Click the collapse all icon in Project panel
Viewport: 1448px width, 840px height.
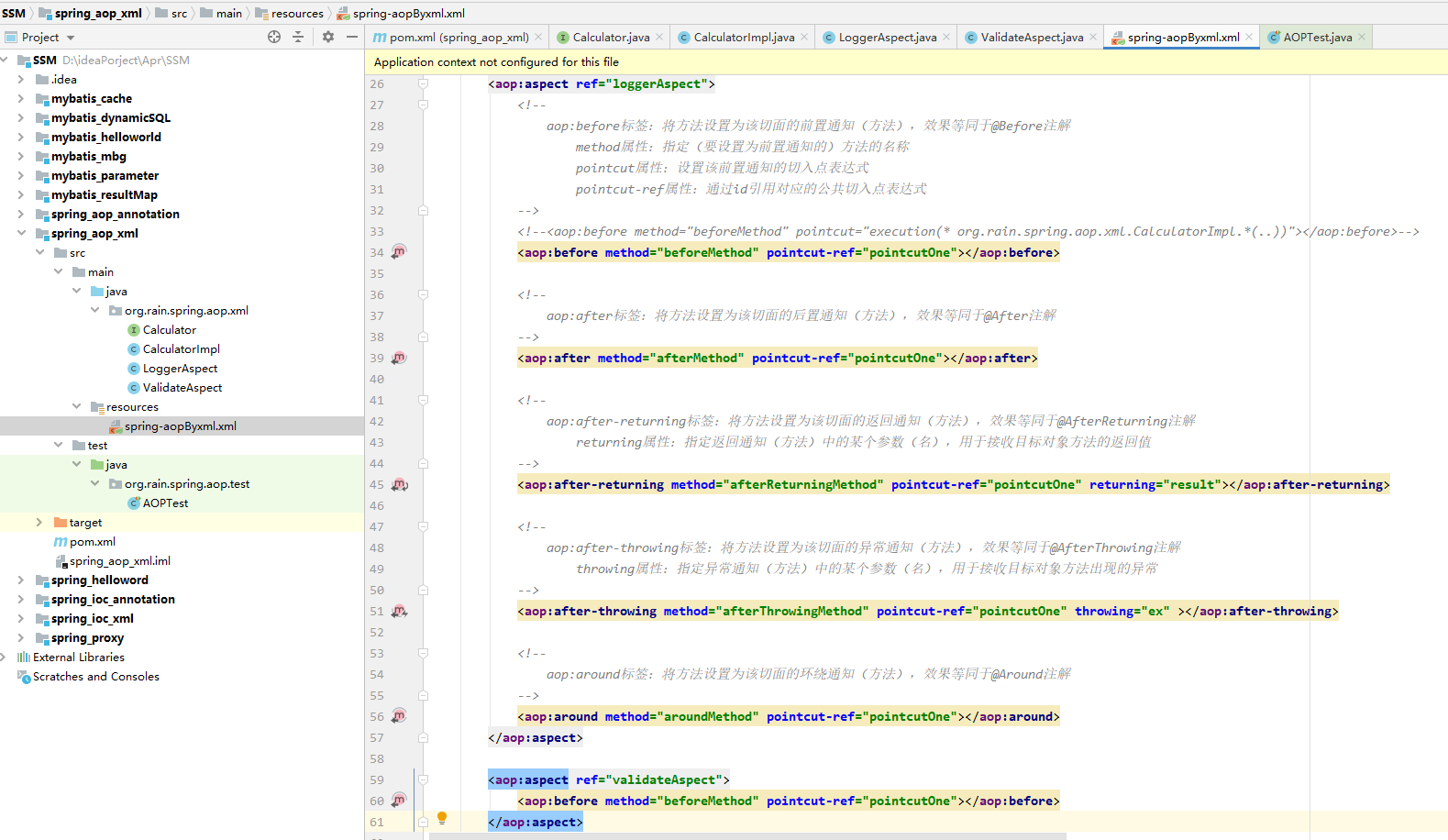click(x=298, y=37)
